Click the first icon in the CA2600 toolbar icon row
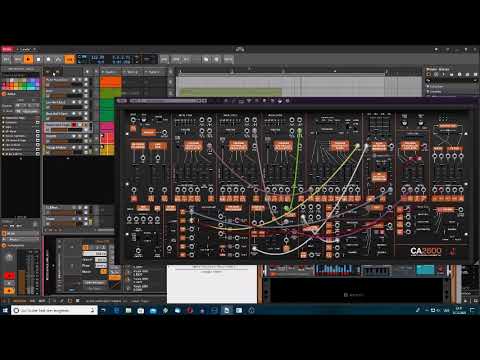 (226, 101)
